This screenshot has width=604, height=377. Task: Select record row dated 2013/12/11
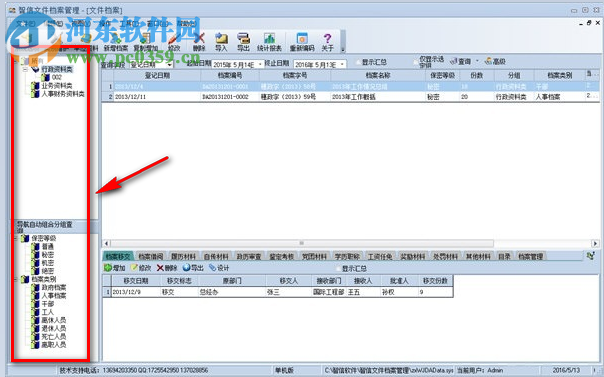coord(351,97)
